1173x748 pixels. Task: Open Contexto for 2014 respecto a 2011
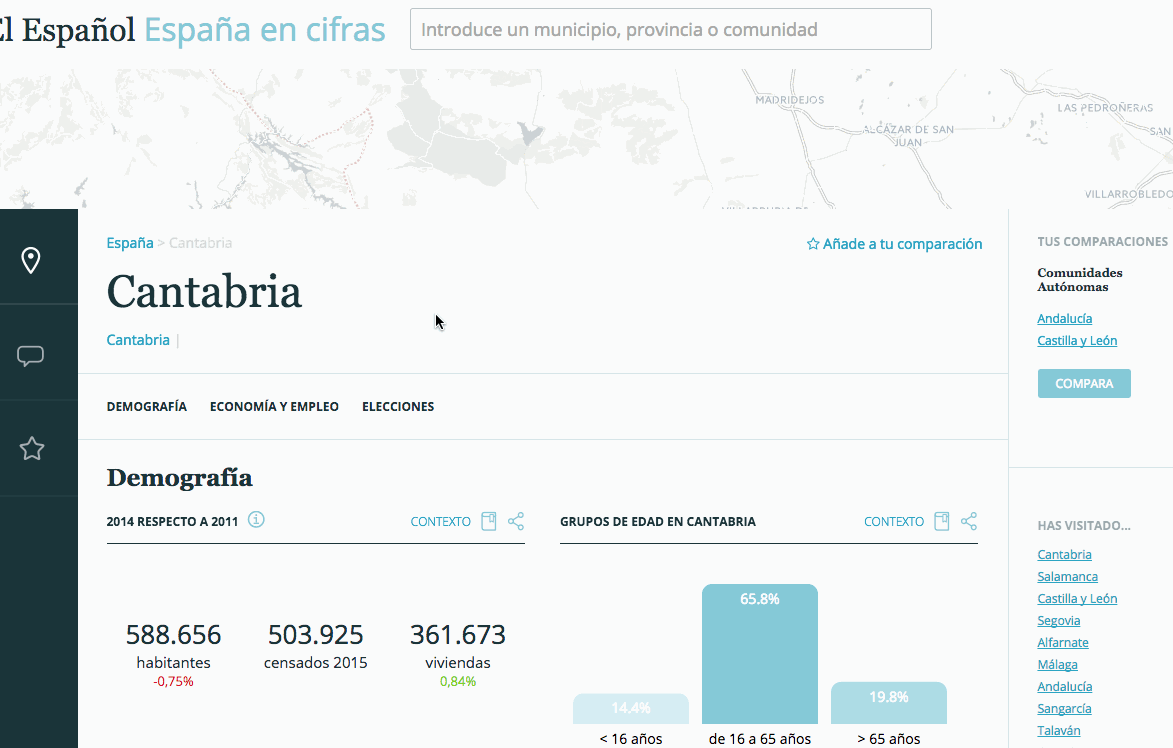pos(441,521)
